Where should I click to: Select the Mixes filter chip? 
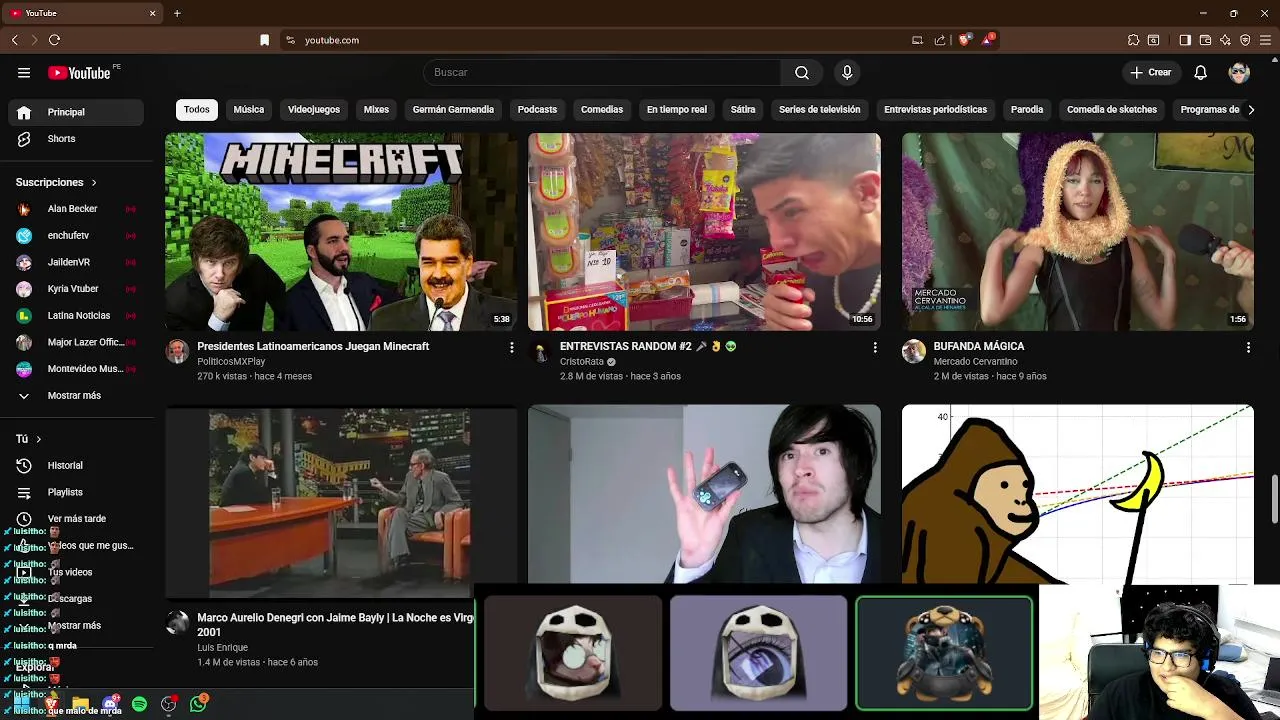(376, 110)
